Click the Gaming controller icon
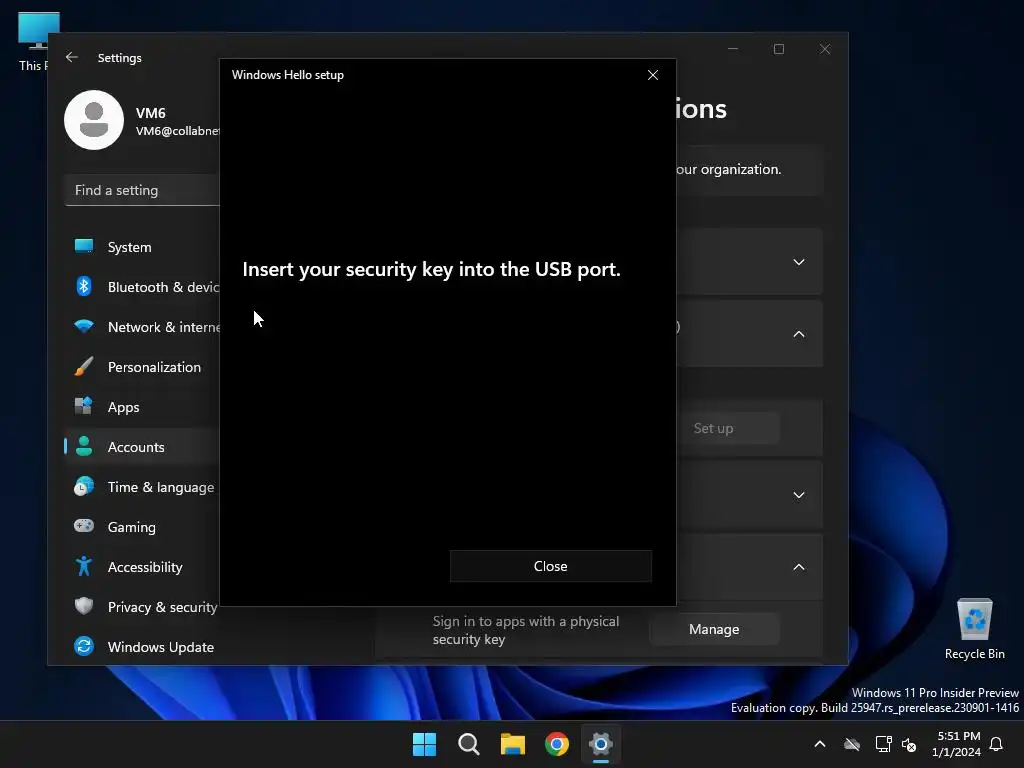This screenshot has height=768, width=1024. [84, 526]
